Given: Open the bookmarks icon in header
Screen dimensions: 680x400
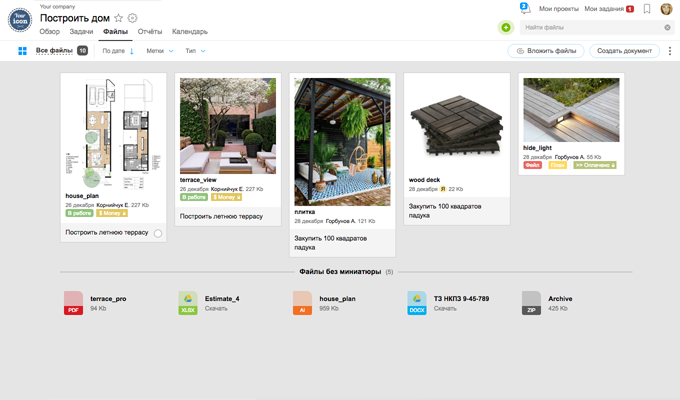Looking at the screenshot, I should click(x=647, y=9).
